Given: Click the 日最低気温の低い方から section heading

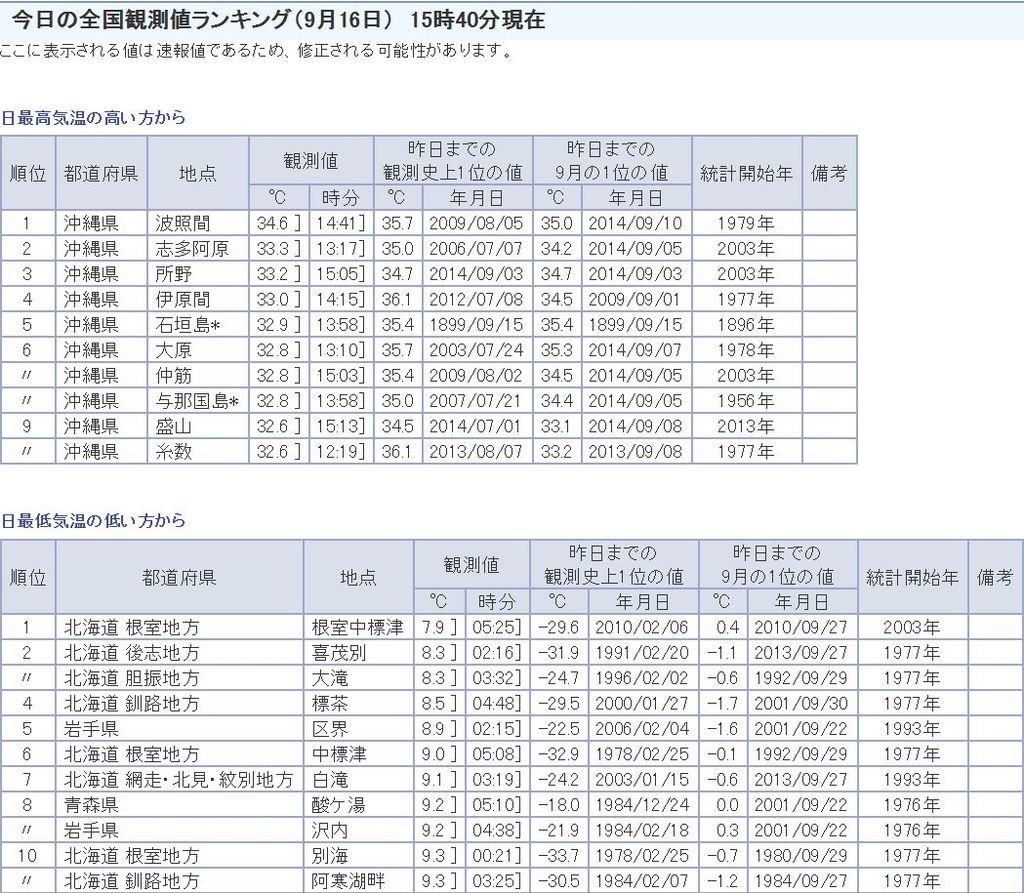Looking at the screenshot, I should tap(93, 521).
